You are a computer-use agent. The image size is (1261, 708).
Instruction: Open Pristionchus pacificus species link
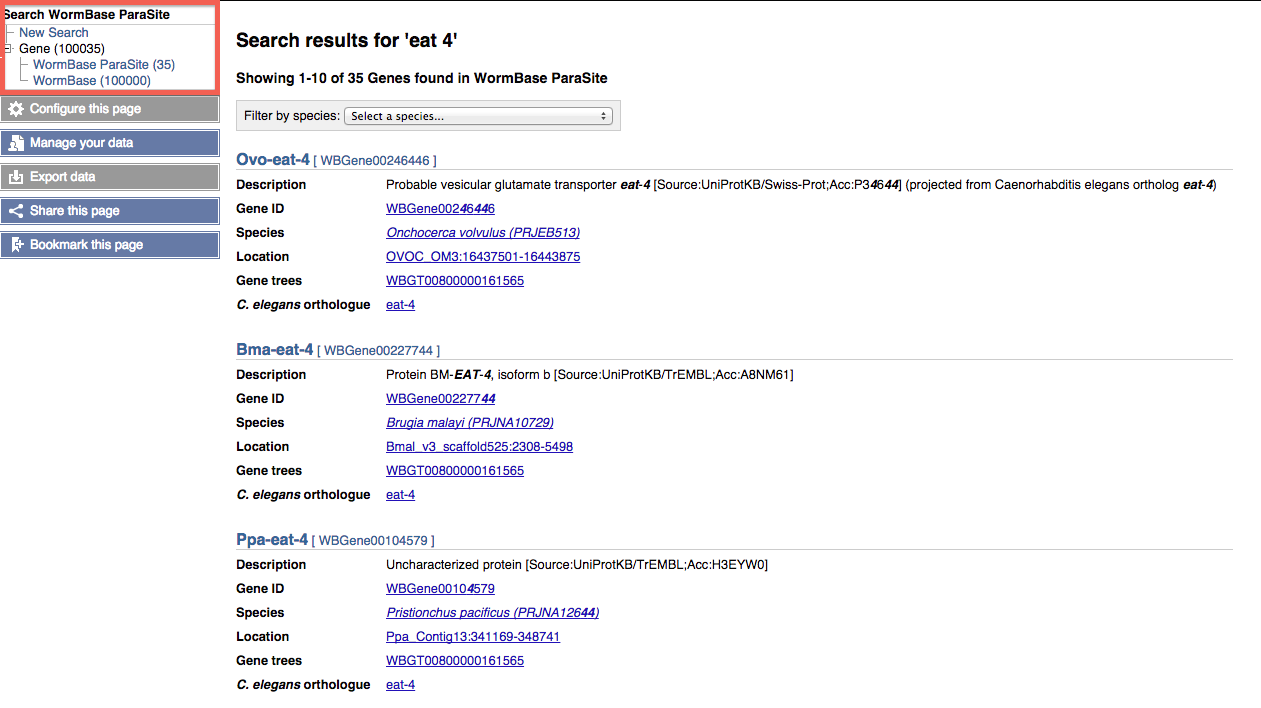coord(492,612)
